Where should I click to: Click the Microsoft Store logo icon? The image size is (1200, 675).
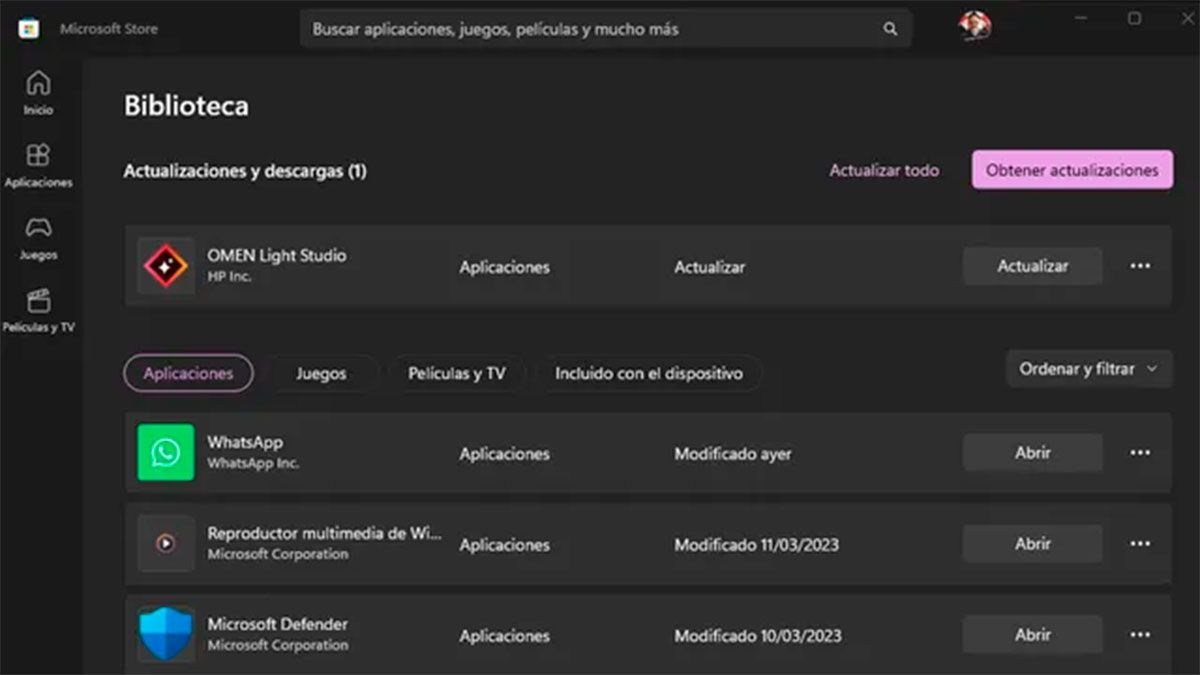point(27,27)
